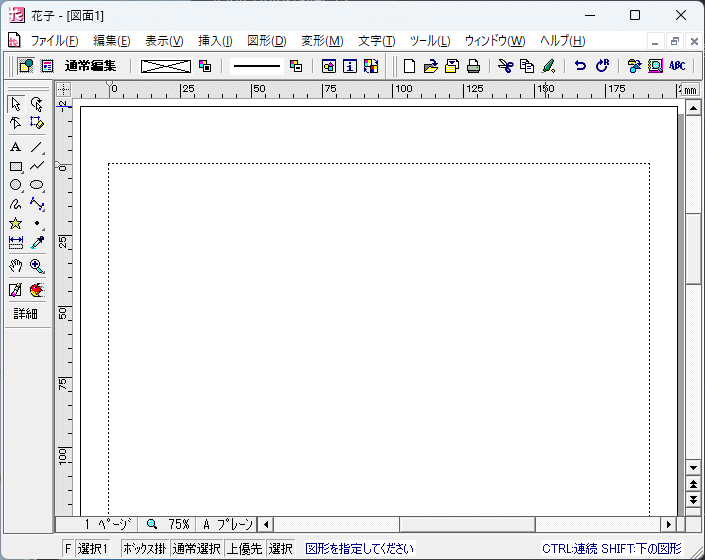
Task: Choose the text (A) tool
Action: coord(16,147)
